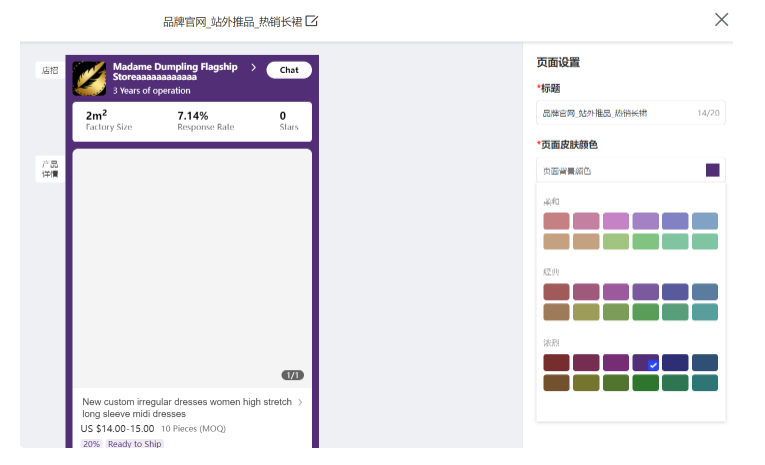The image size is (765, 465).
Task: Pick the first soft pink-red swatch
Action: point(556,221)
